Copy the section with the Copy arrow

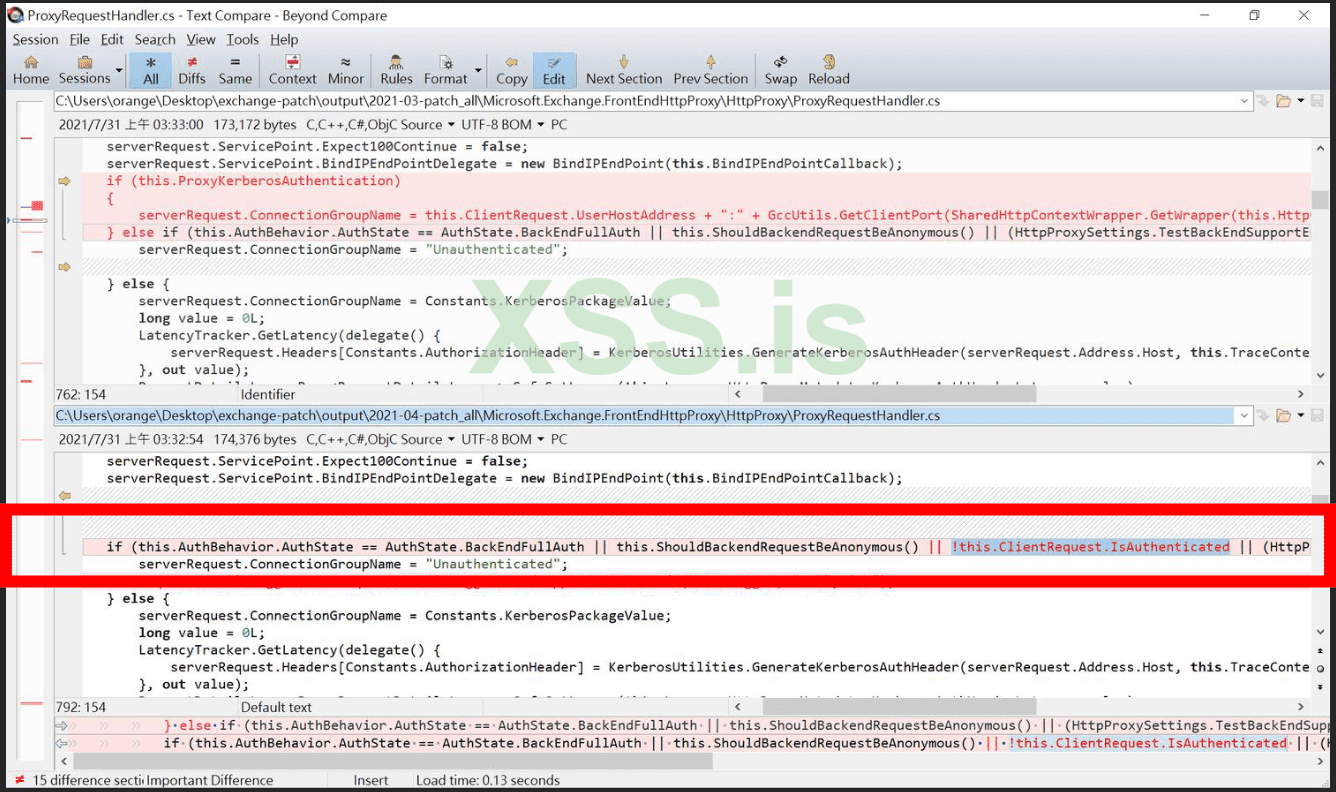511,70
